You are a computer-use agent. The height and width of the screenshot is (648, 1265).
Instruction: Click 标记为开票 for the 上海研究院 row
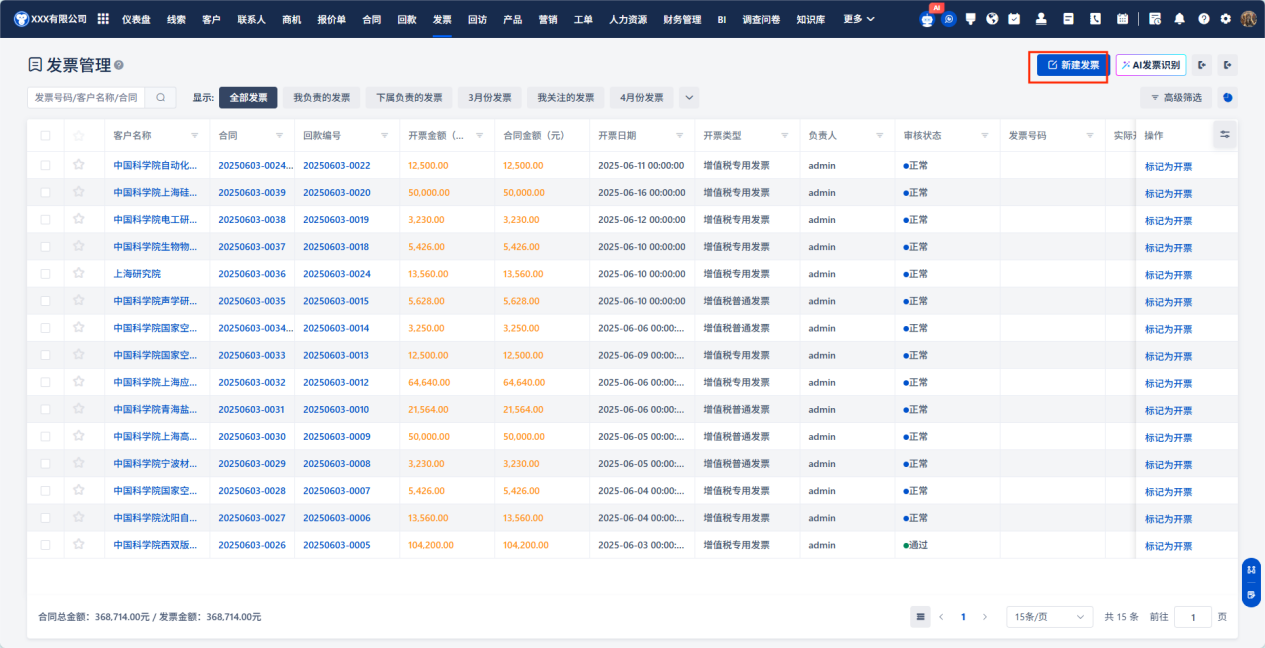point(1169,274)
